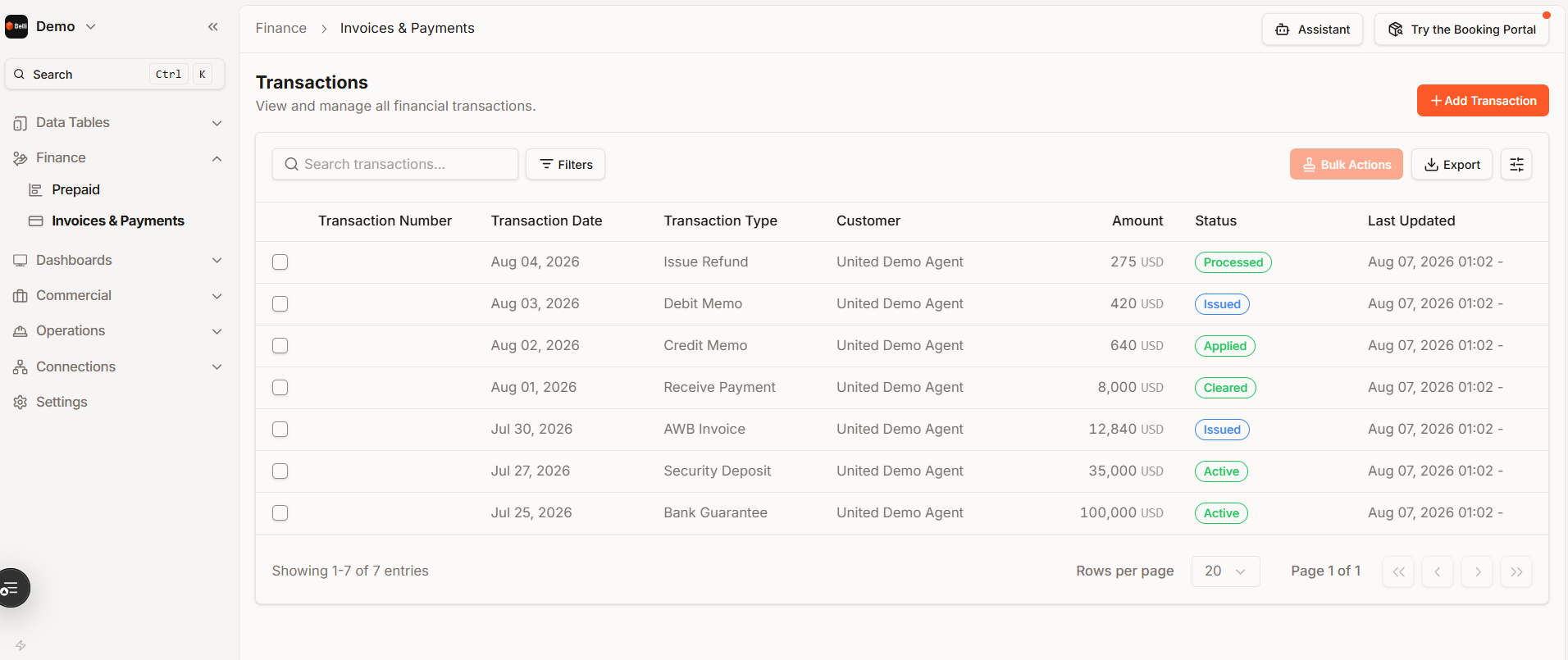Click the Commercial briefcase icon
Image resolution: width=1568 pixels, height=660 pixels.
tap(21, 296)
